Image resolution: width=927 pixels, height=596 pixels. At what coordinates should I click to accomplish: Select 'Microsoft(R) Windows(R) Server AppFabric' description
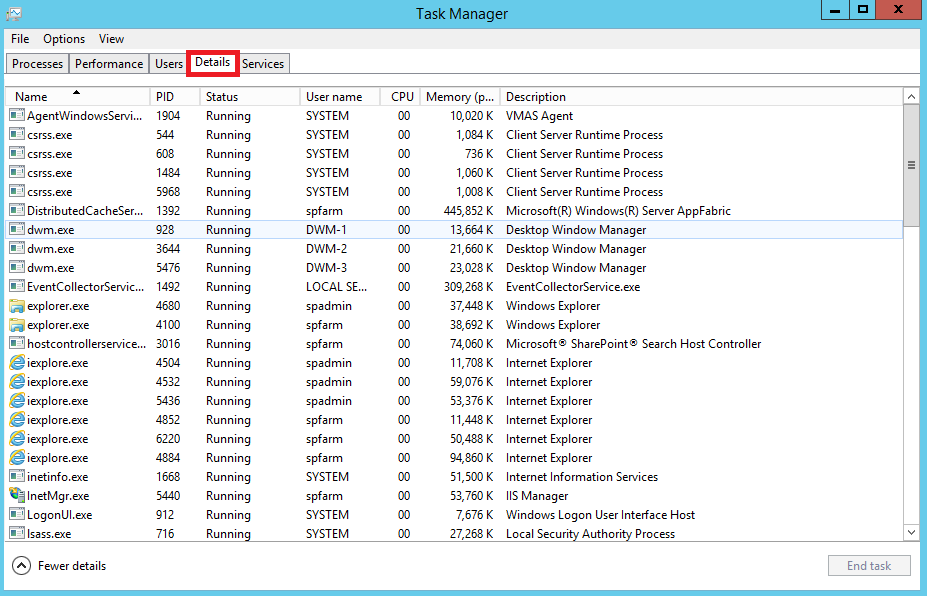618,210
